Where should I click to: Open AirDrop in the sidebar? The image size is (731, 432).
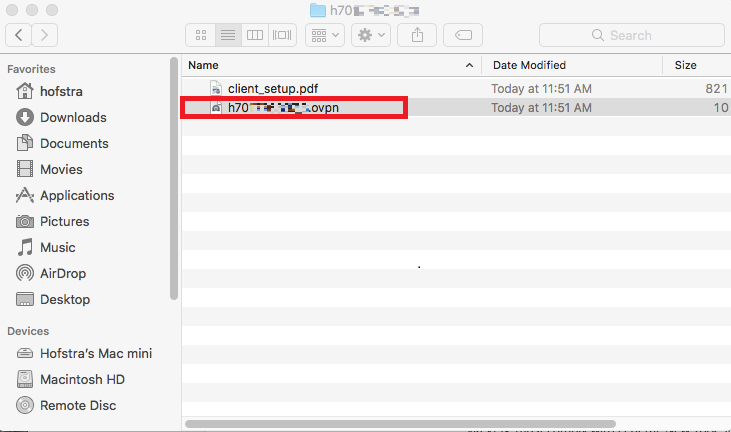tap(63, 274)
